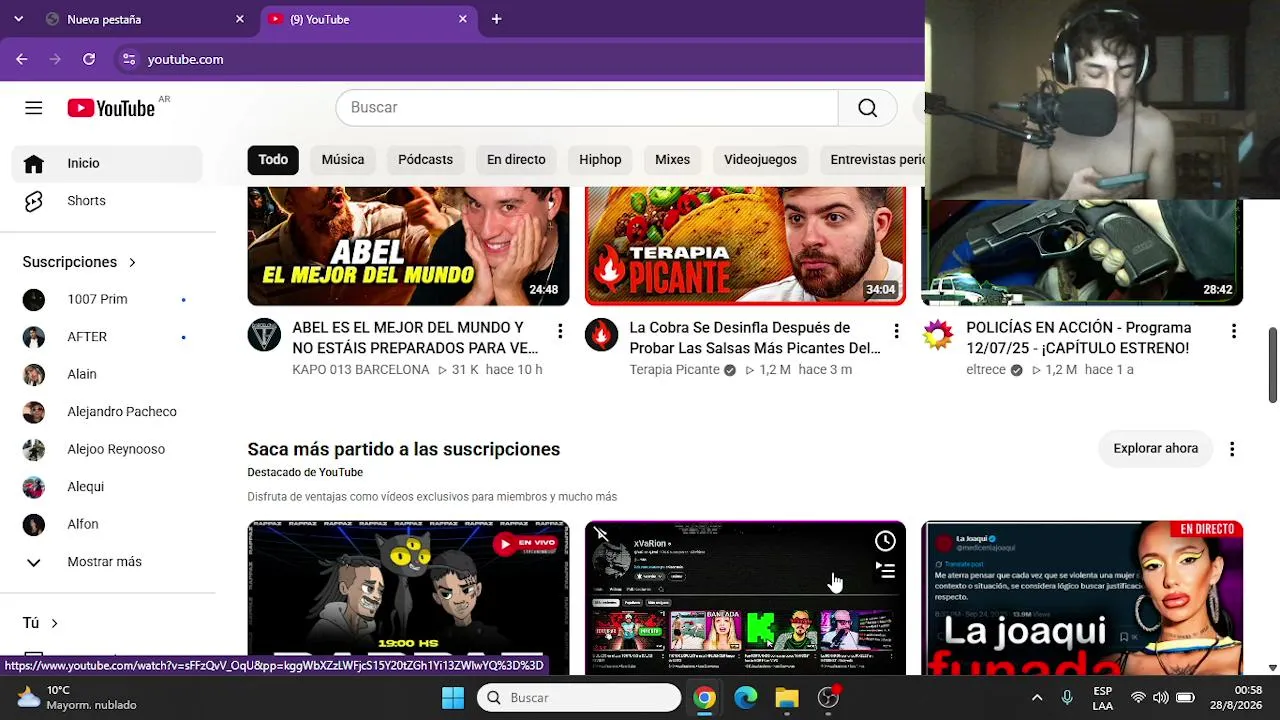Open video title POLICÍAS EN ACCIÓN Programa
Viewport: 1280px width, 720px height.
pos(1079,338)
